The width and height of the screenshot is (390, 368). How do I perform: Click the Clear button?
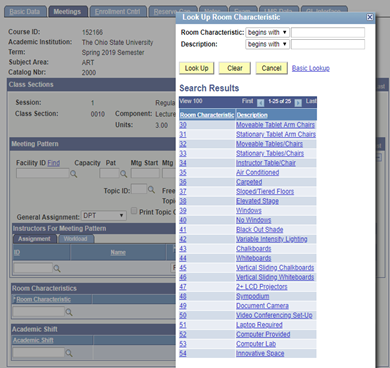point(235,68)
